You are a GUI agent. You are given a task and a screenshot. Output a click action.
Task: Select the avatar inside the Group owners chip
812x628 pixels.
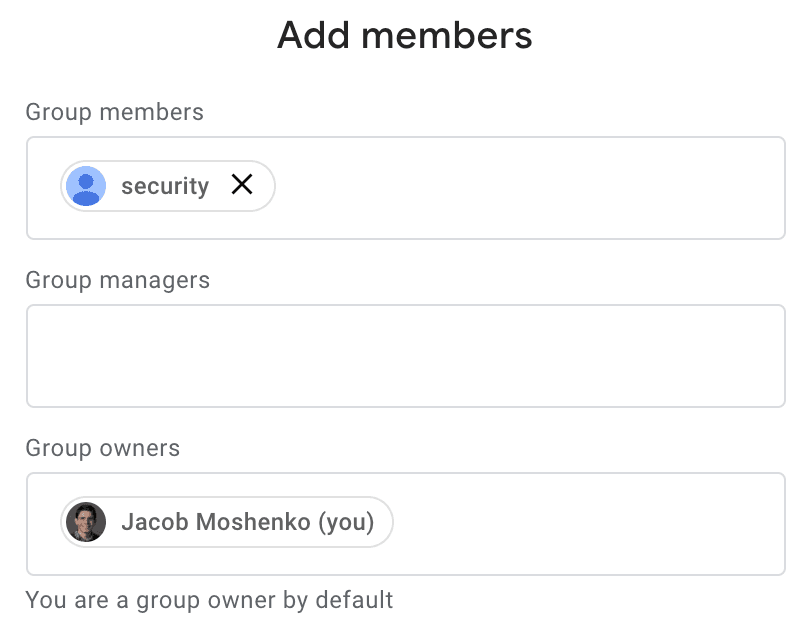(x=87, y=522)
